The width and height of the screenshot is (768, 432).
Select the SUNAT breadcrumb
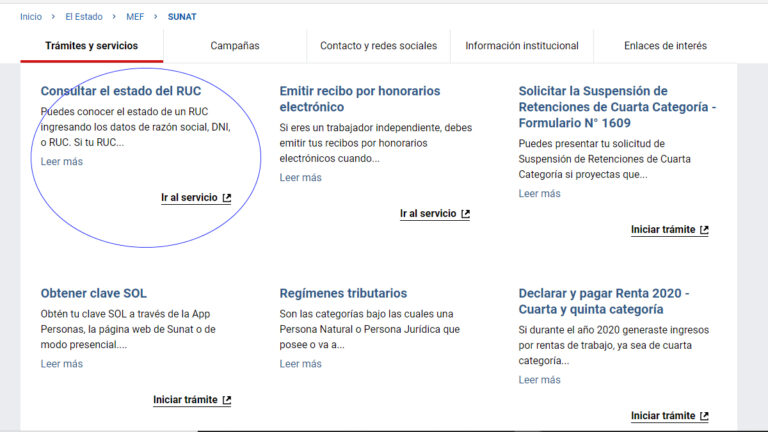[x=182, y=17]
